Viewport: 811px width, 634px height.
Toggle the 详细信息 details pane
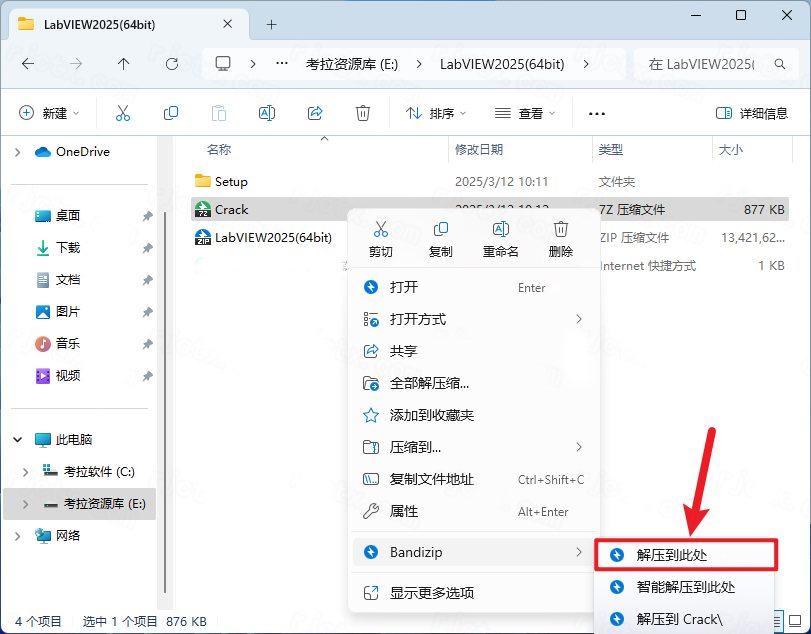point(752,113)
